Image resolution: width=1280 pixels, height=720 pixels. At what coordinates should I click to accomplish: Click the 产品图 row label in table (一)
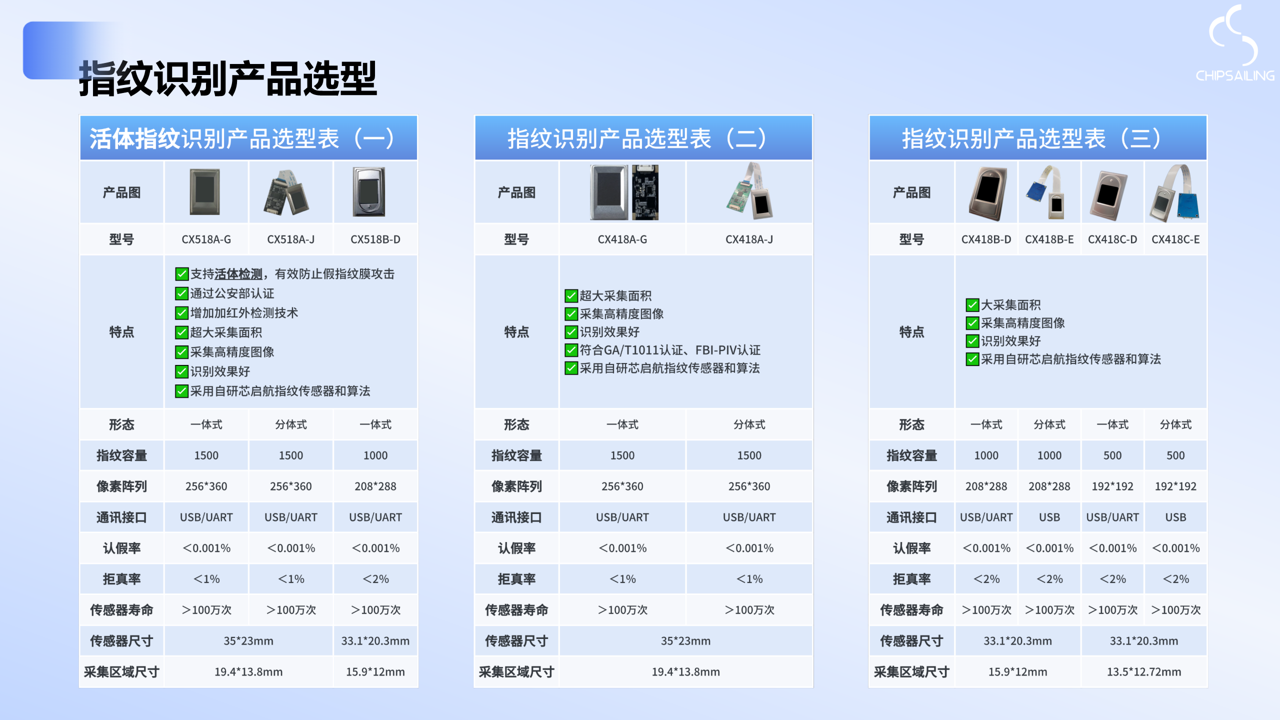click(x=122, y=192)
